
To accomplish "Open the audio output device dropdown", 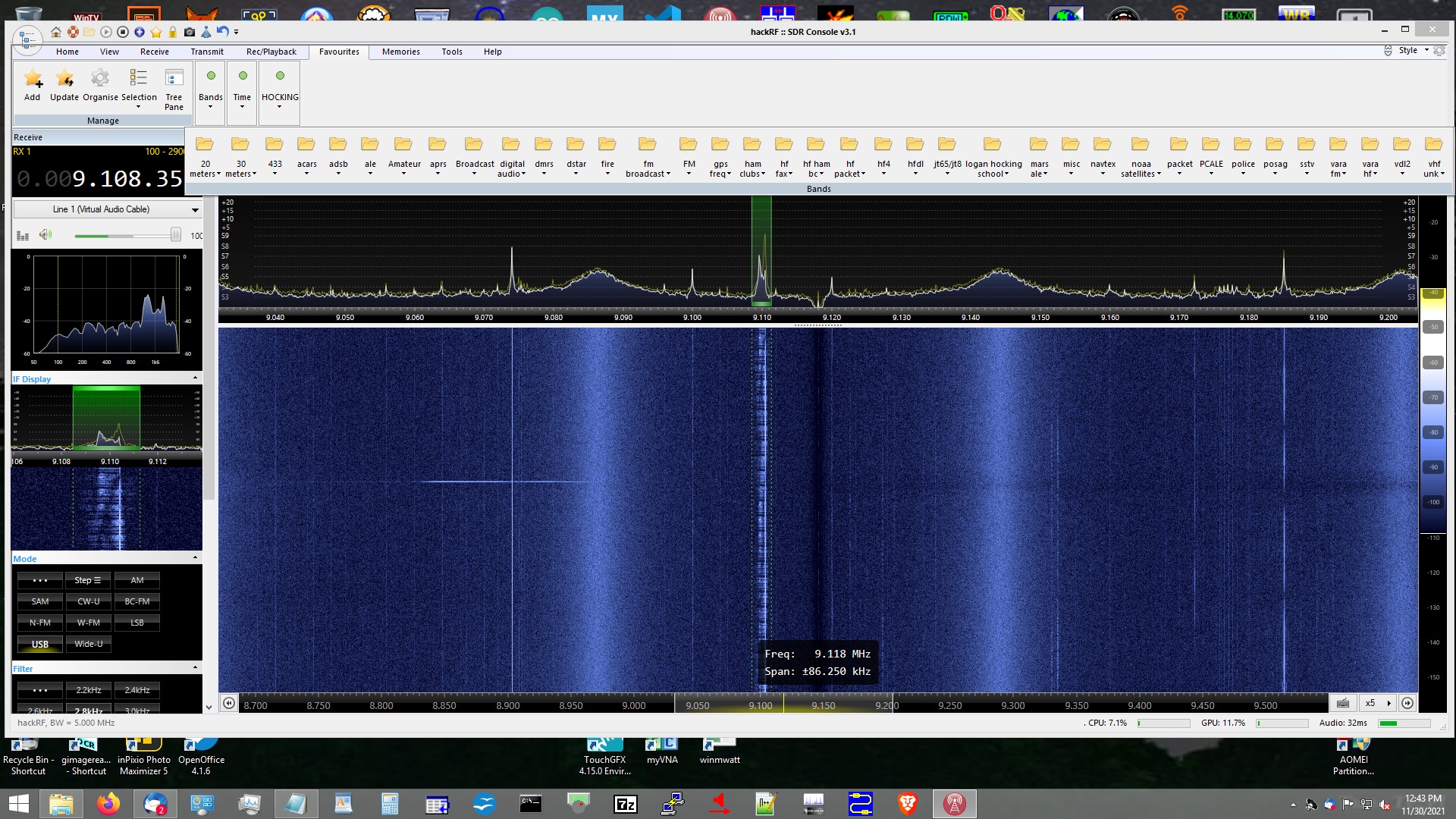I will (x=195, y=210).
